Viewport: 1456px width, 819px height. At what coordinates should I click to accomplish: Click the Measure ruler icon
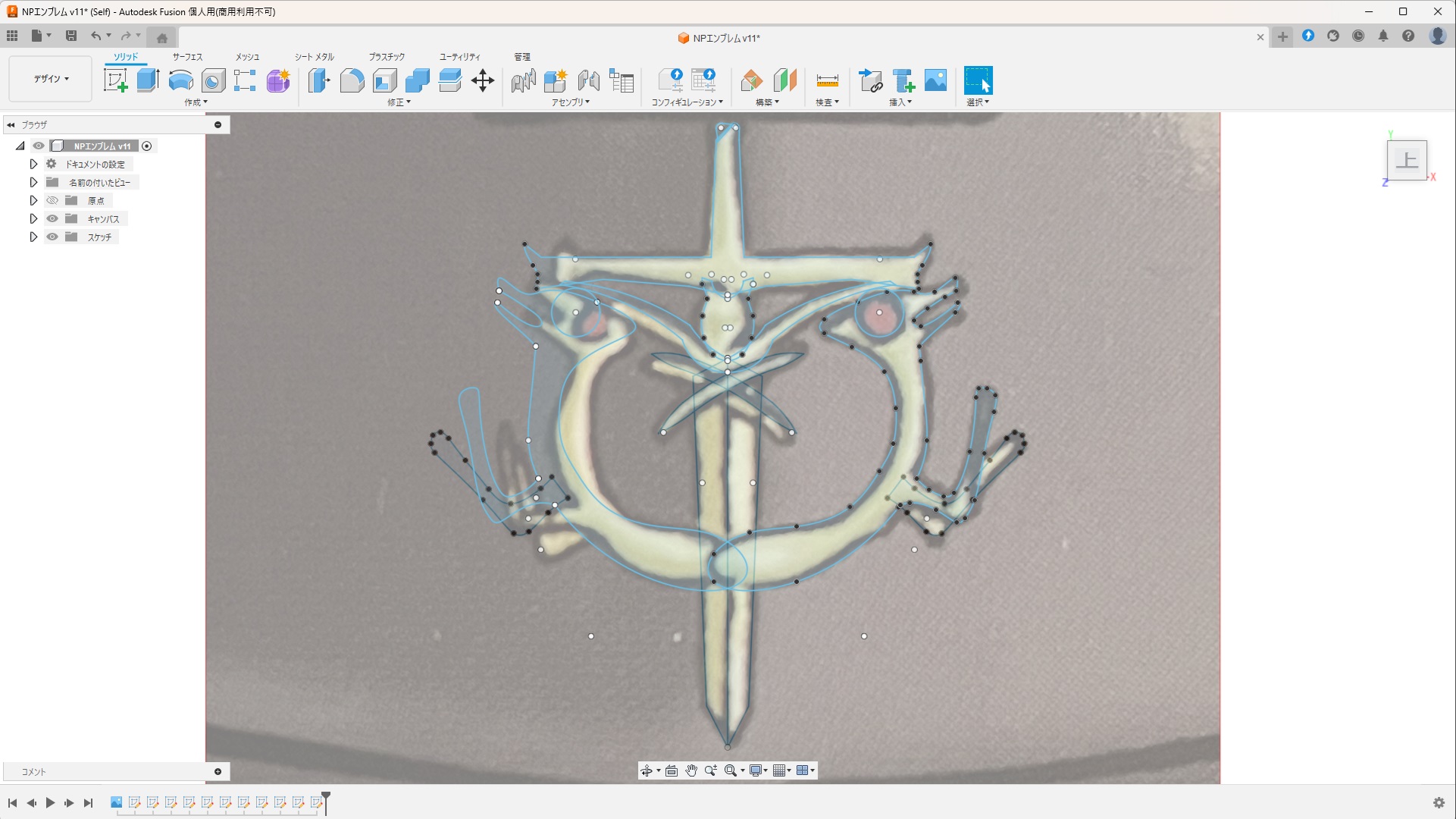pyautogui.click(x=827, y=80)
